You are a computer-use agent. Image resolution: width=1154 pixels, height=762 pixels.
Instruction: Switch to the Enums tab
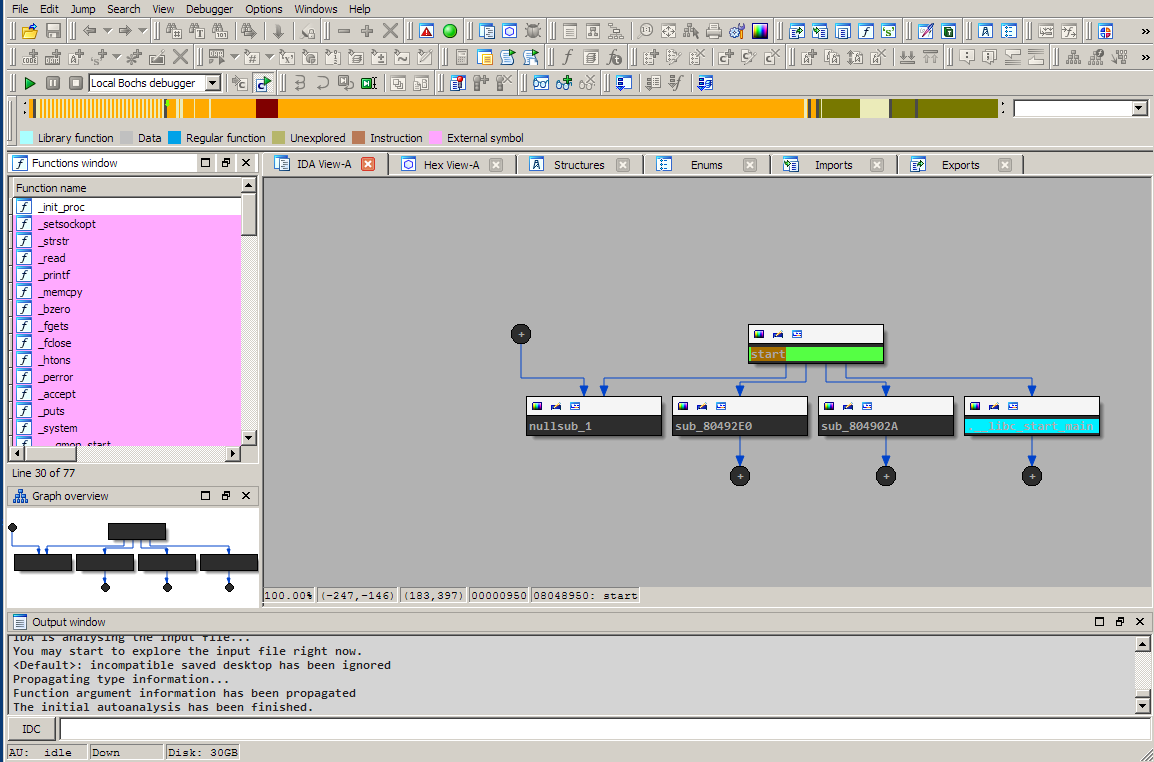pyautogui.click(x=707, y=165)
